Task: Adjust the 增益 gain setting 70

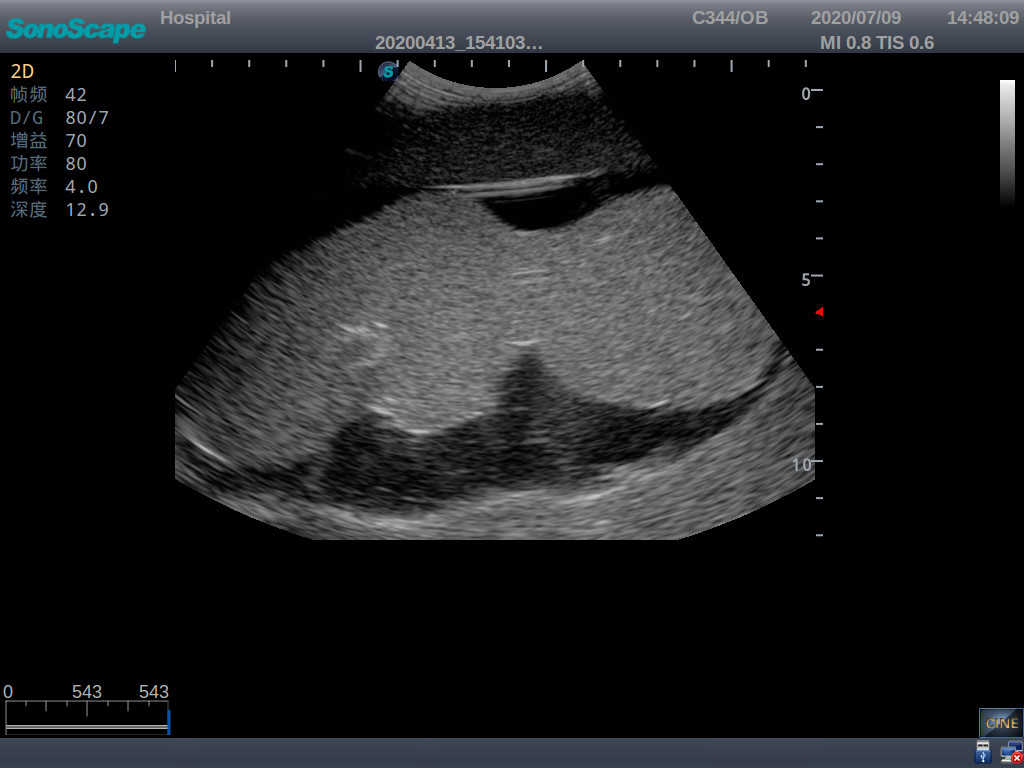Action: pyautogui.click(x=75, y=140)
